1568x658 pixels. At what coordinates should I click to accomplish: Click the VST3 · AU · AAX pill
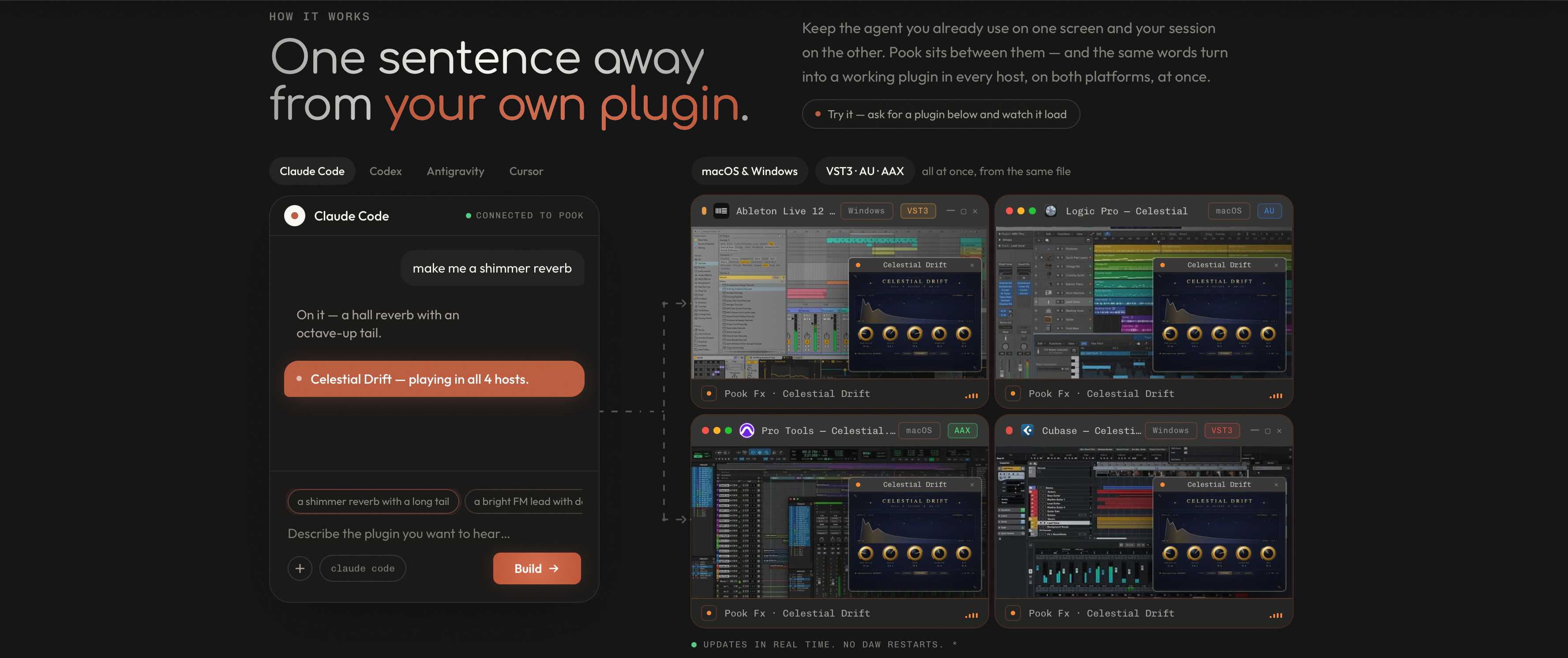[x=864, y=171]
